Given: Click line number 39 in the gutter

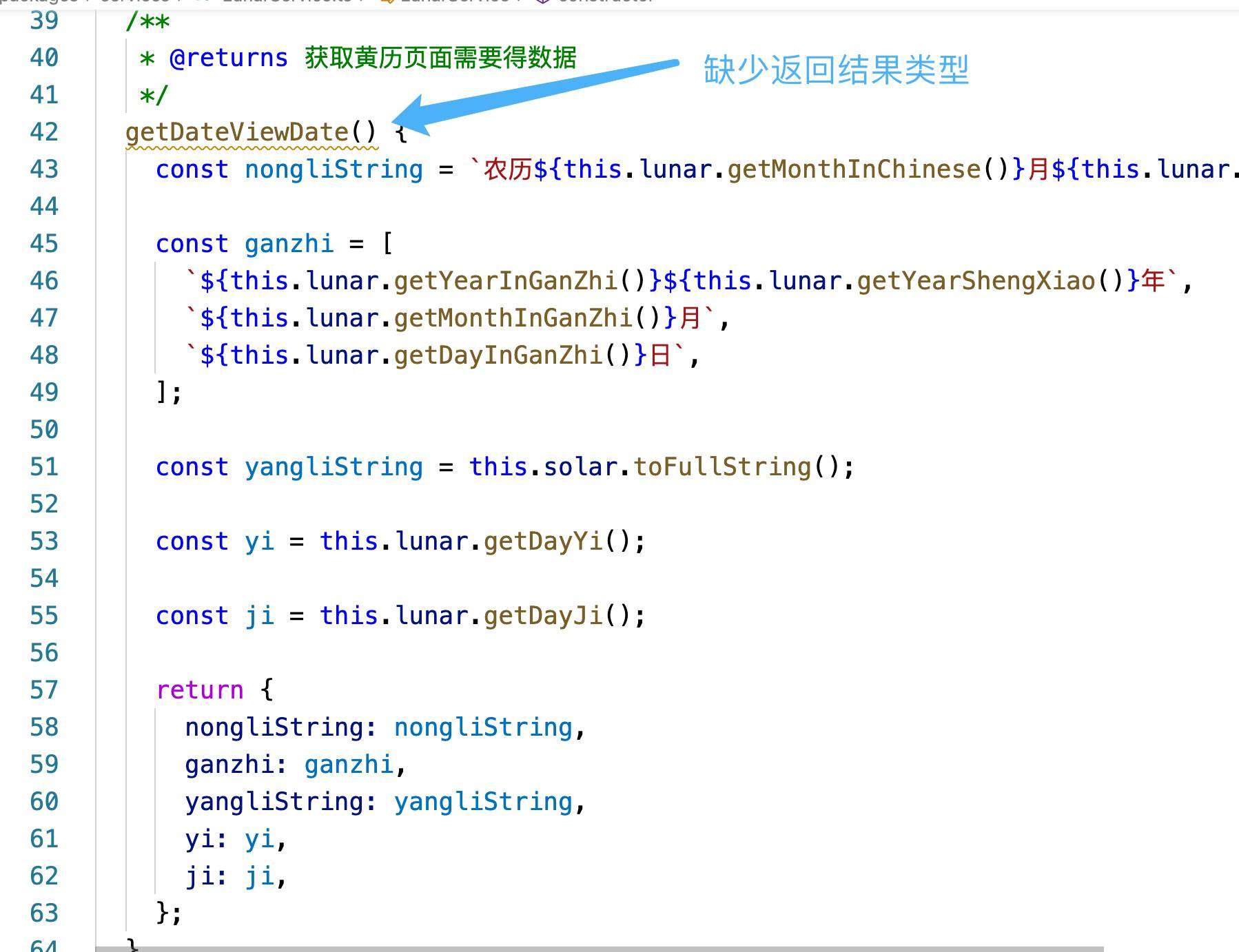Looking at the screenshot, I should [x=44, y=20].
